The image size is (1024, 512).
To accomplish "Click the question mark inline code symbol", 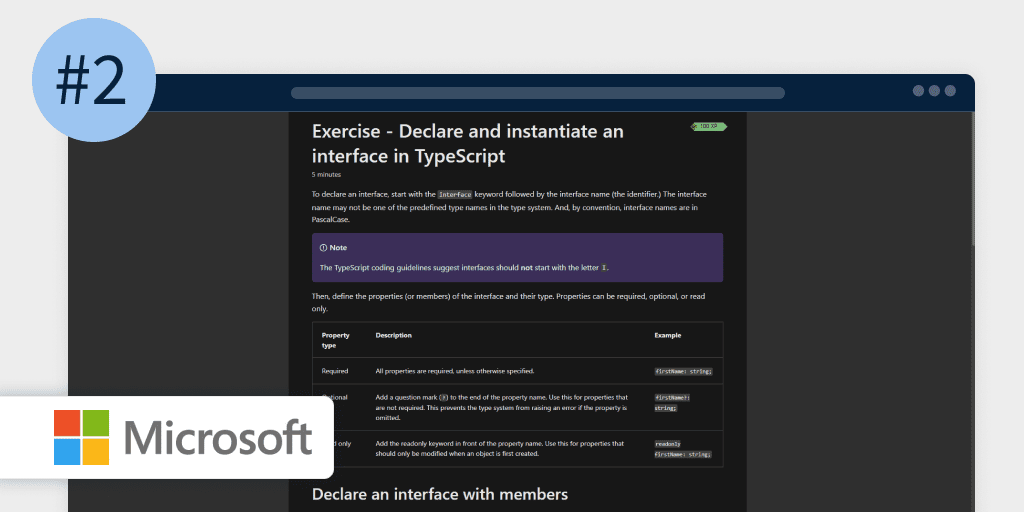I will 443,397.
